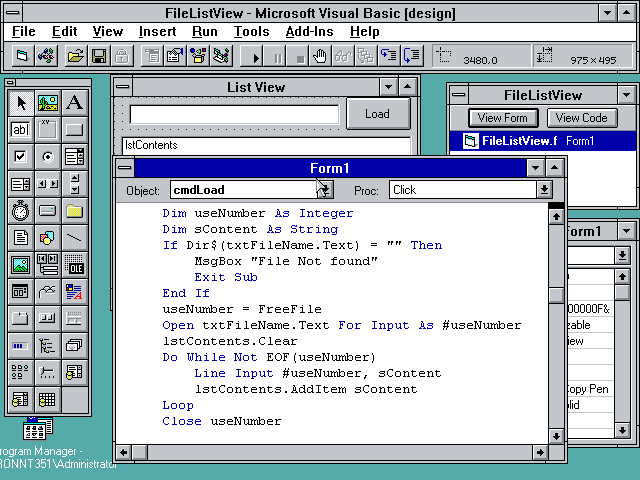Open the Edit menu
640x480 pixels.
(64, 31)
